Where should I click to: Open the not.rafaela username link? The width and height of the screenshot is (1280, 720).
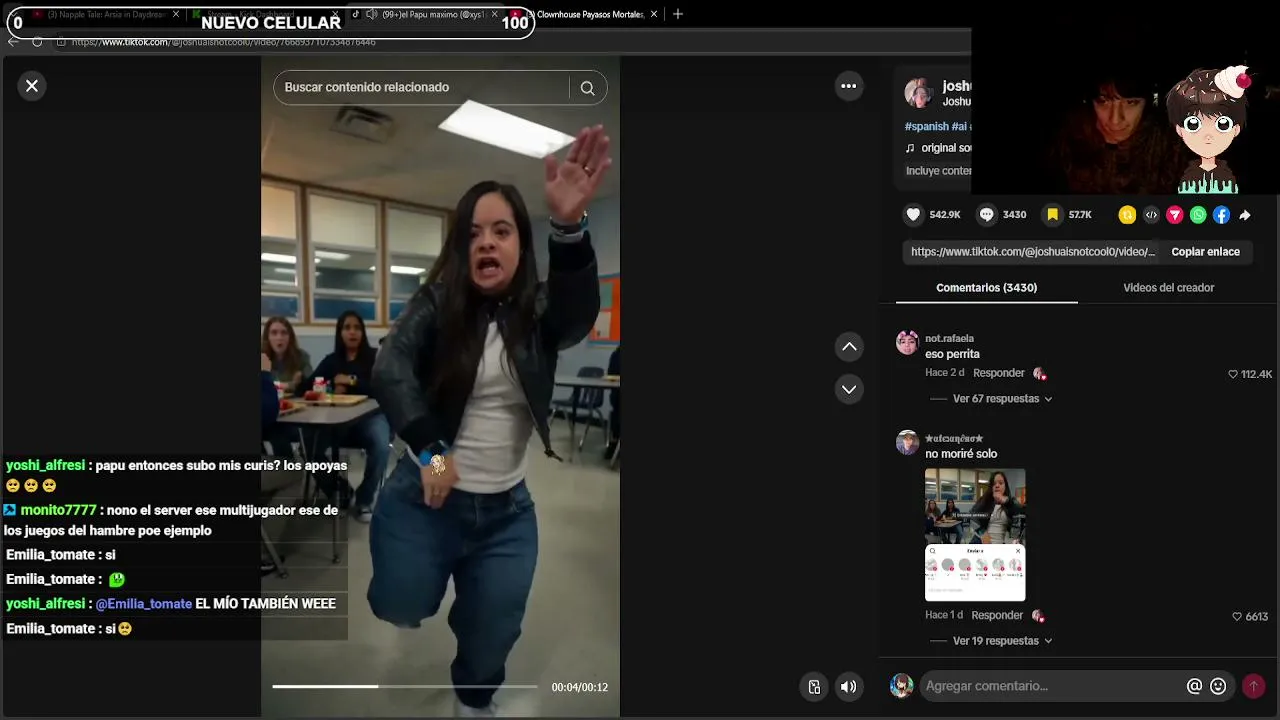[949, 339]
